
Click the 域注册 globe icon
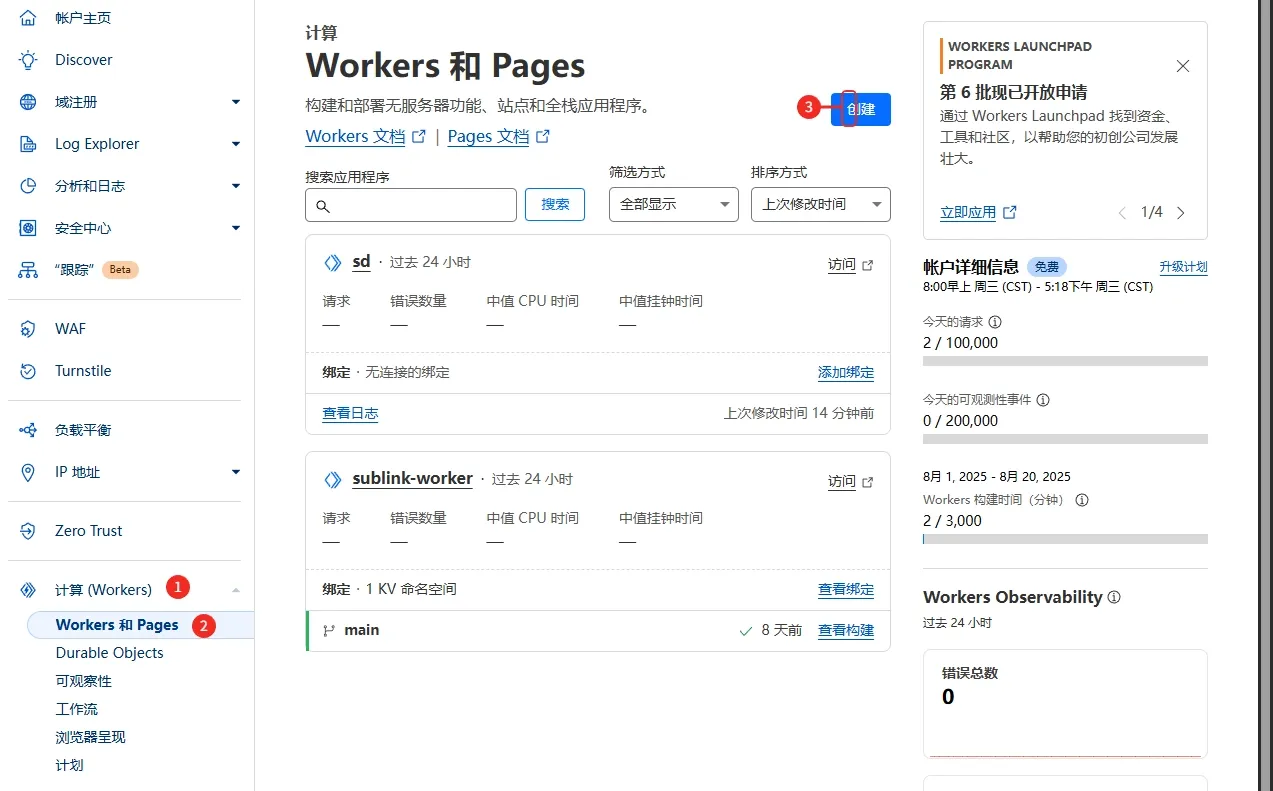click(28, 102)
